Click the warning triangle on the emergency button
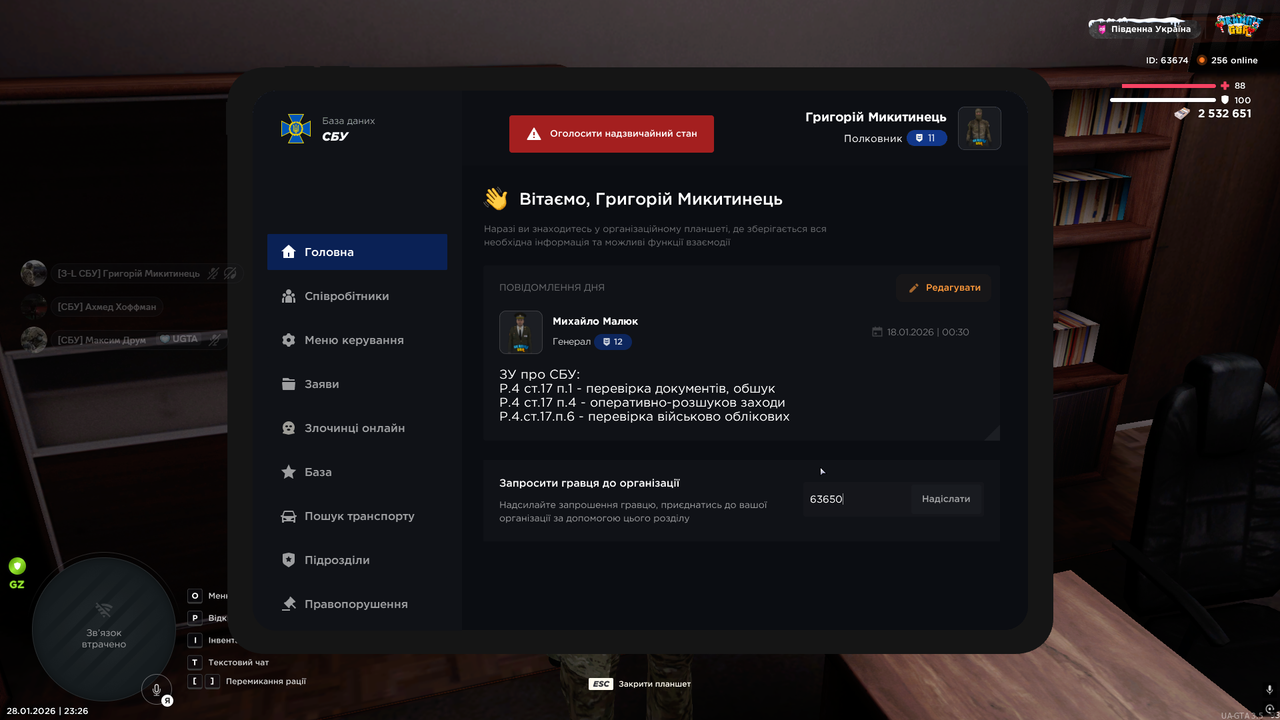 (534, 133)
